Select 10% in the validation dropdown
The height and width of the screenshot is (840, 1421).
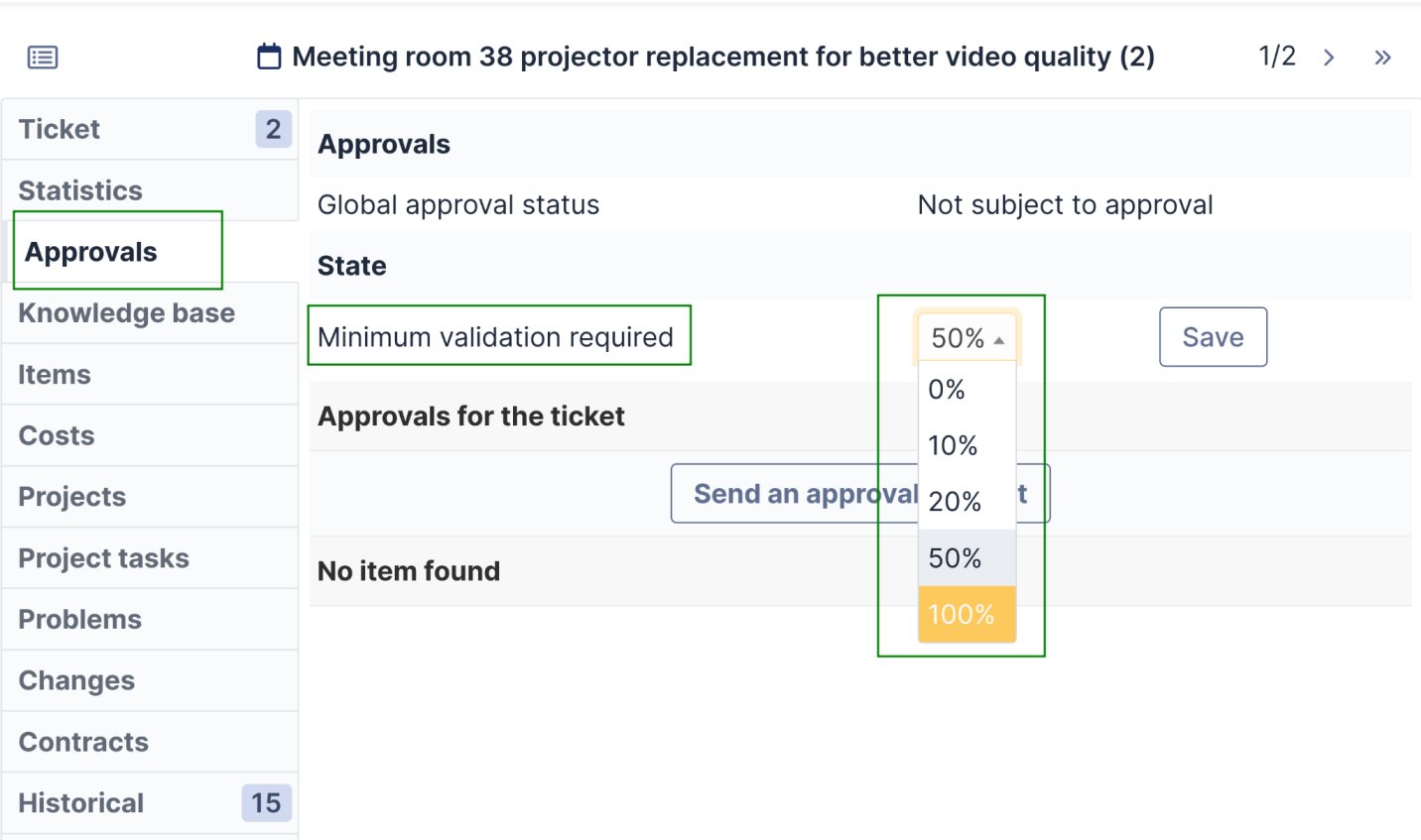coord(952,445)
